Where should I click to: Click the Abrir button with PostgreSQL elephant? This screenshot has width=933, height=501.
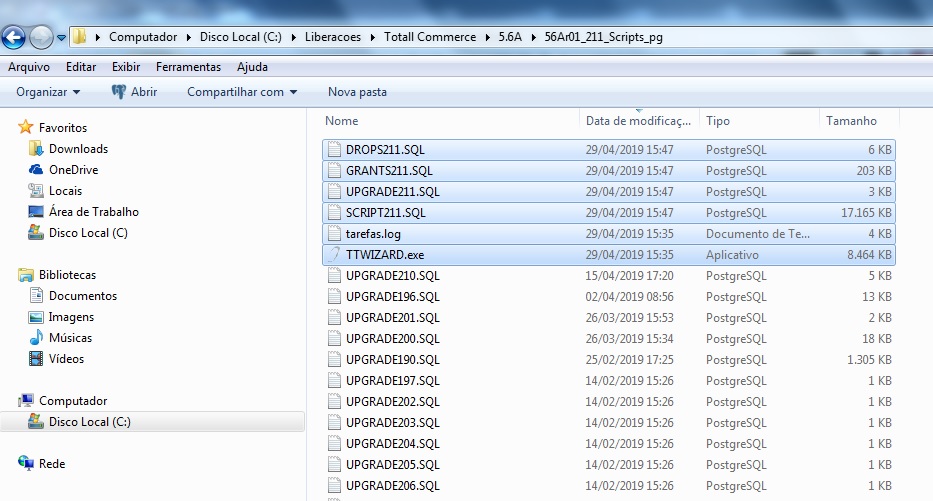point(134,92)
